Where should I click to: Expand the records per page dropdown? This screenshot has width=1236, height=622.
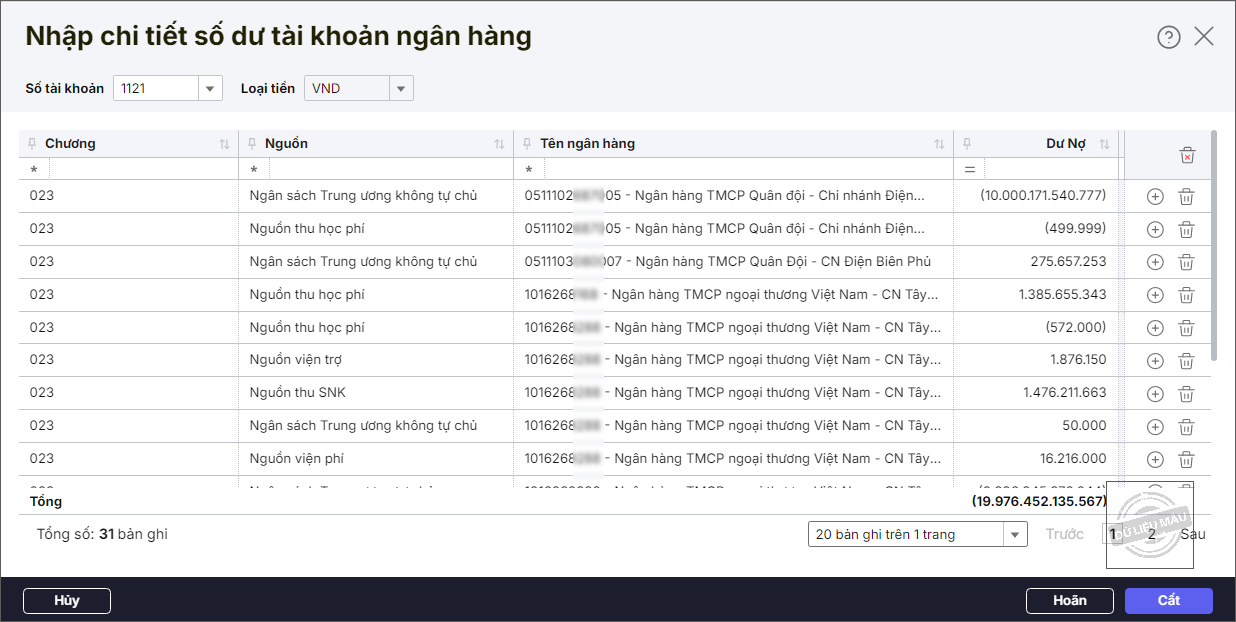point(1016,535)
